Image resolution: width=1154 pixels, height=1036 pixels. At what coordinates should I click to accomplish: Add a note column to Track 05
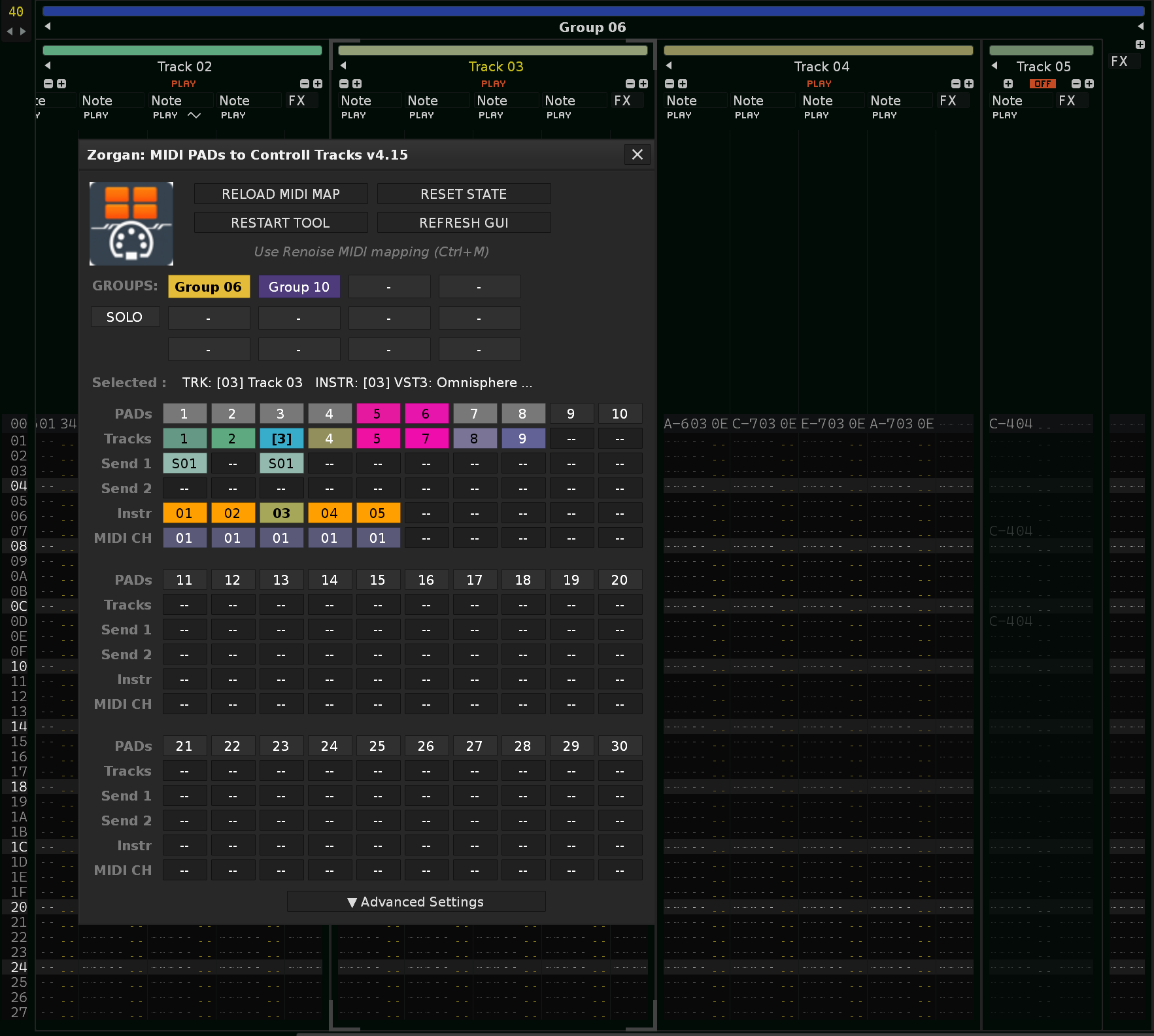click(1008, 84)
